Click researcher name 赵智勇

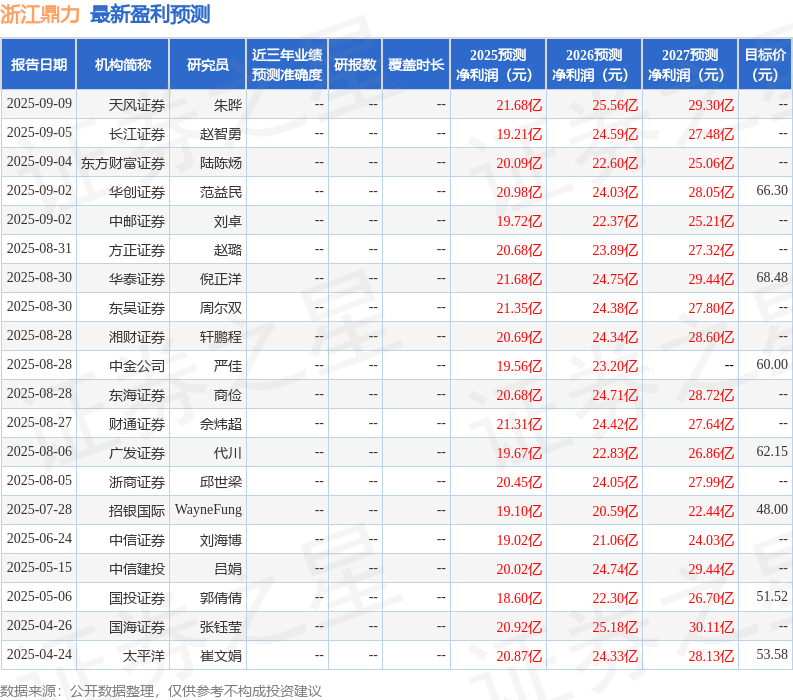pyautogui.click(x=221, y=134)
